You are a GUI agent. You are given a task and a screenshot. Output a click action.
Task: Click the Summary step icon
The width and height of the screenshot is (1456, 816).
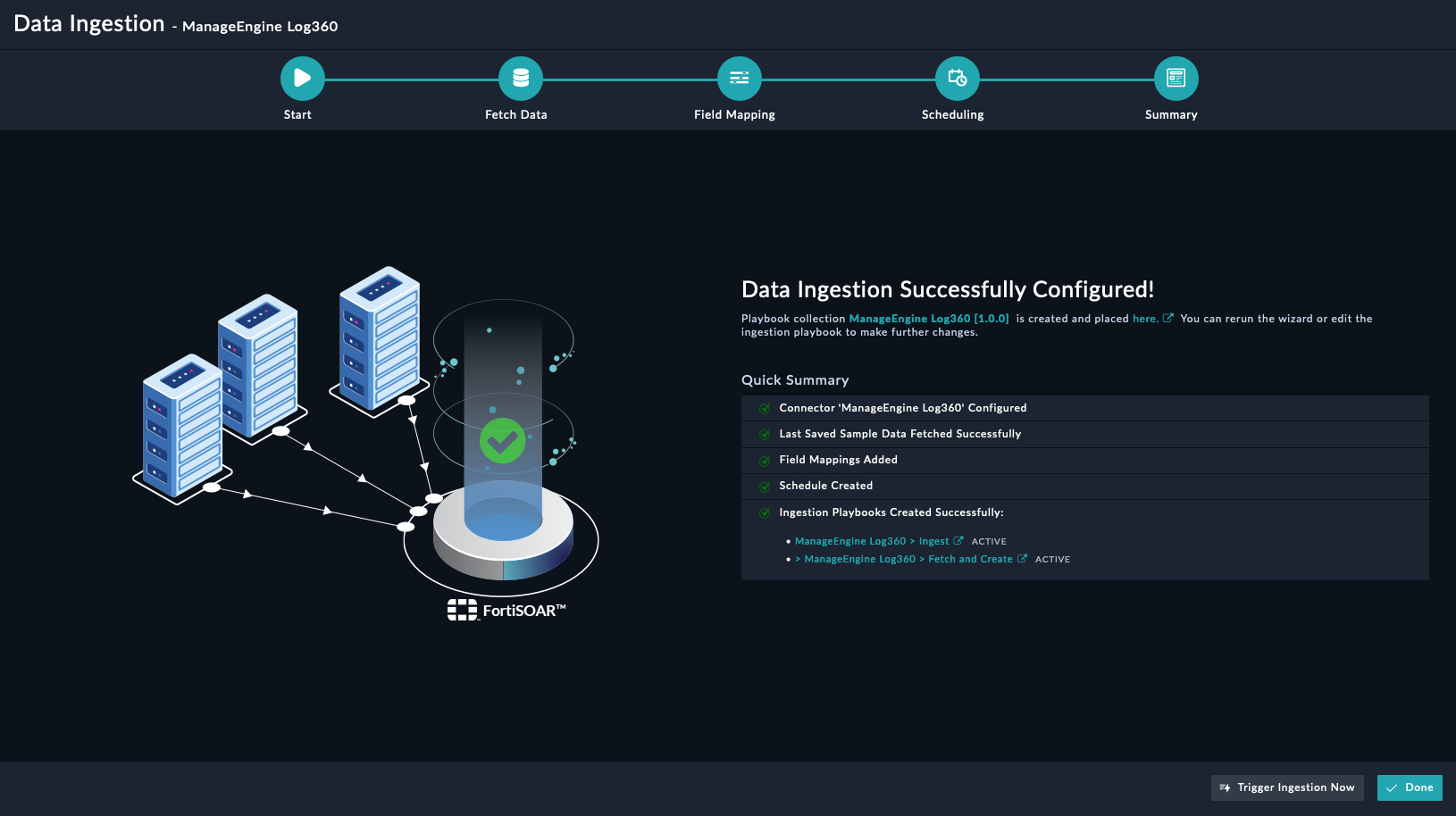(x=1176, y=79)
